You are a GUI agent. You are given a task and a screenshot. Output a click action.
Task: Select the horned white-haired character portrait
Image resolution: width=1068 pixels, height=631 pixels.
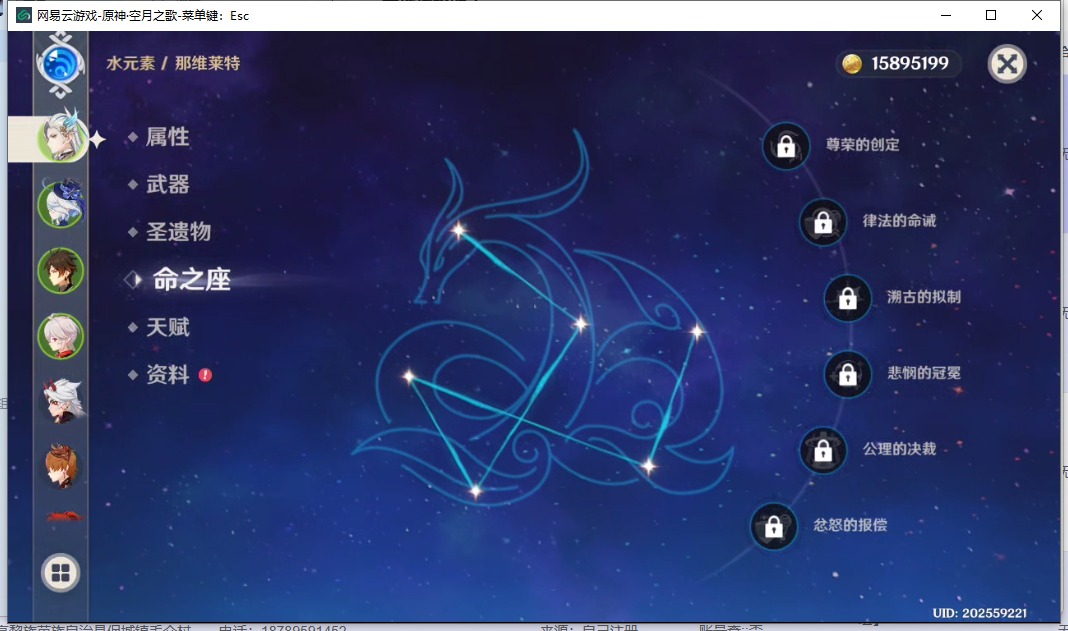click(60, 401)
